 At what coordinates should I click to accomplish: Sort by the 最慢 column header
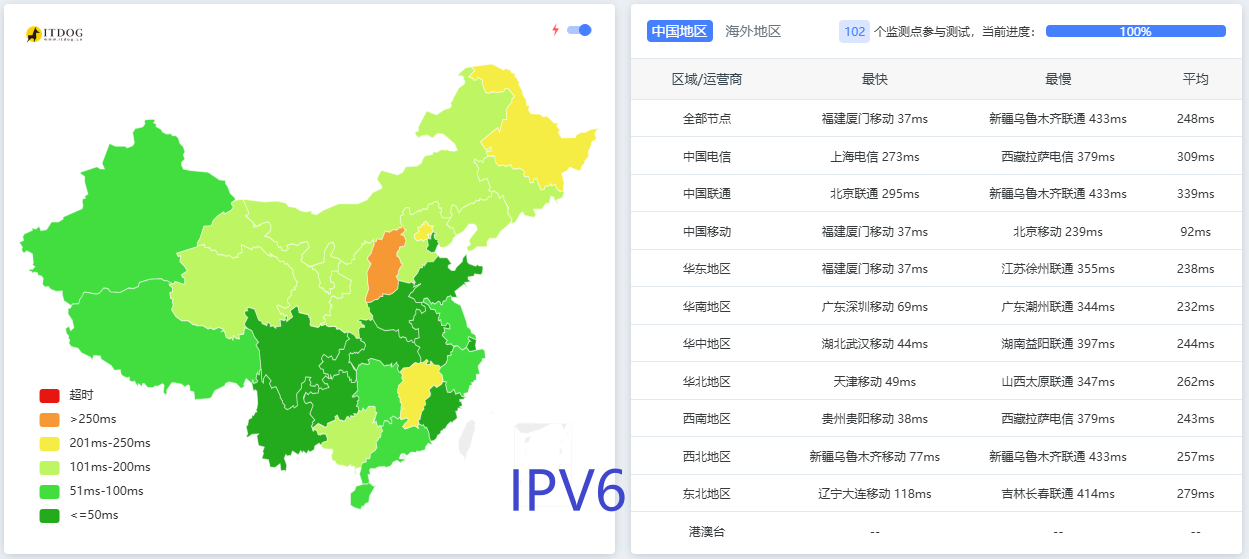click(1057, 79)
